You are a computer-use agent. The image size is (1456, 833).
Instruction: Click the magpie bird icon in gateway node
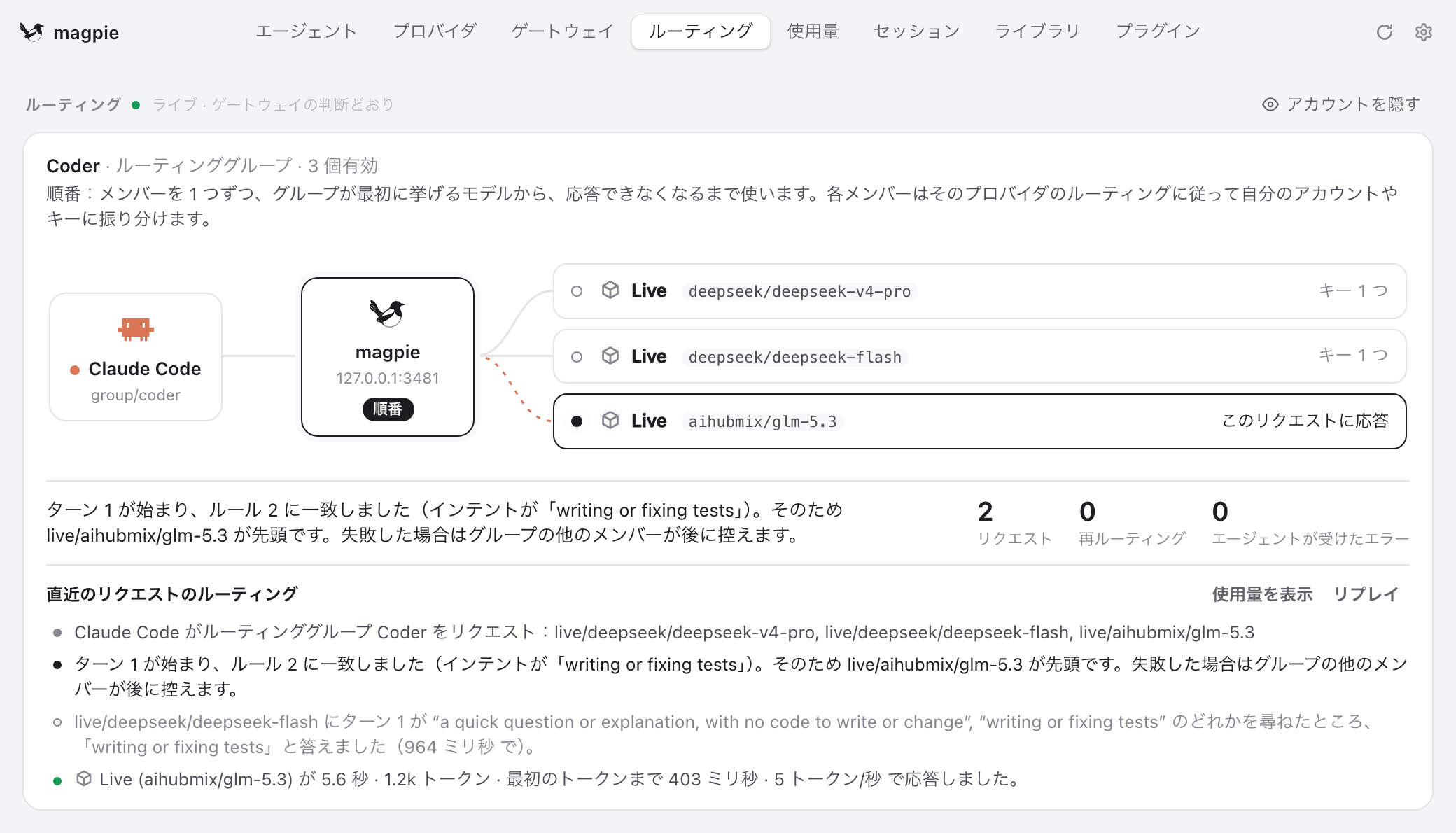pyautogui.click(x=388, y=313)
